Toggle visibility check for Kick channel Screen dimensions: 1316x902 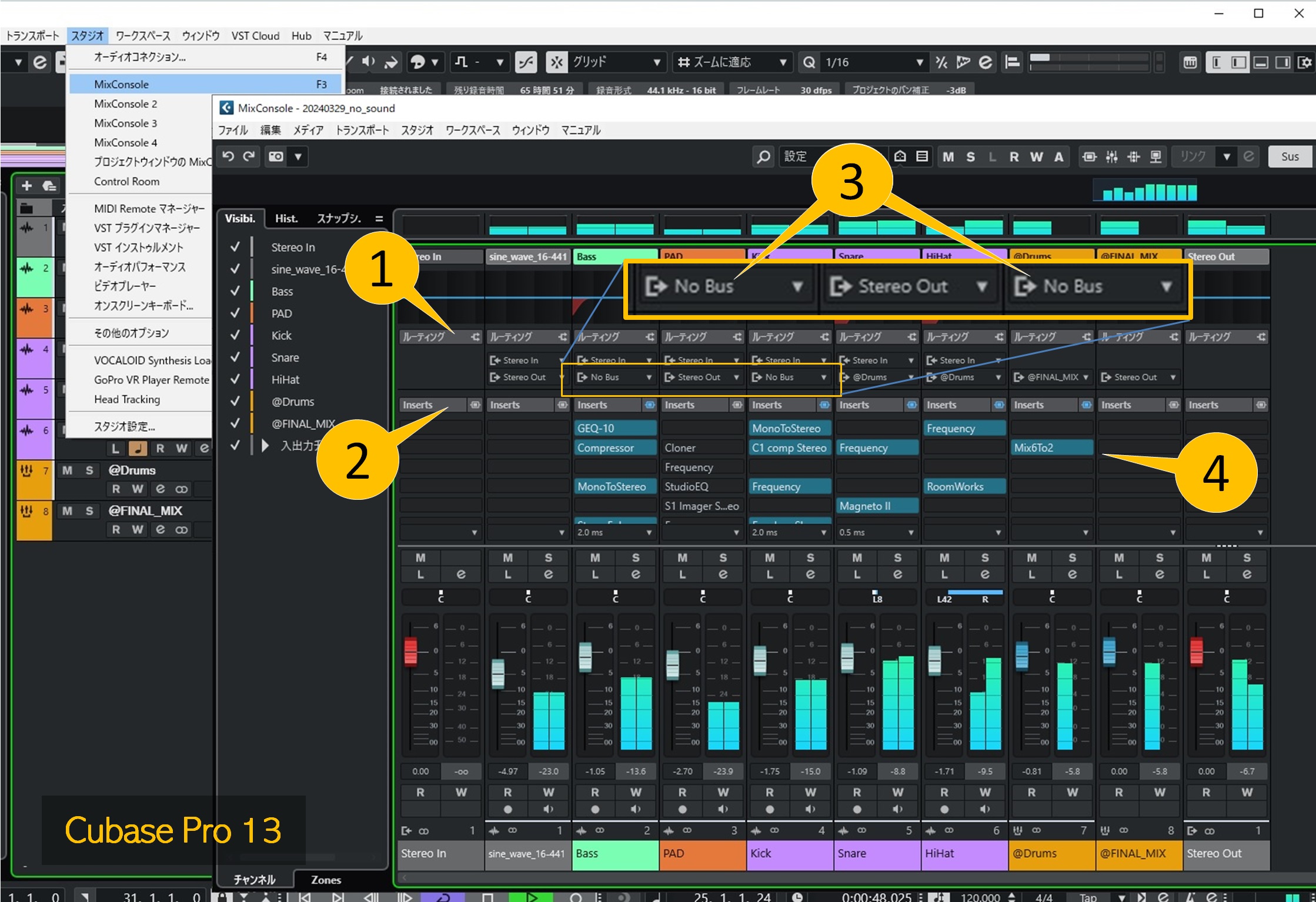click(x=235, y=335)
